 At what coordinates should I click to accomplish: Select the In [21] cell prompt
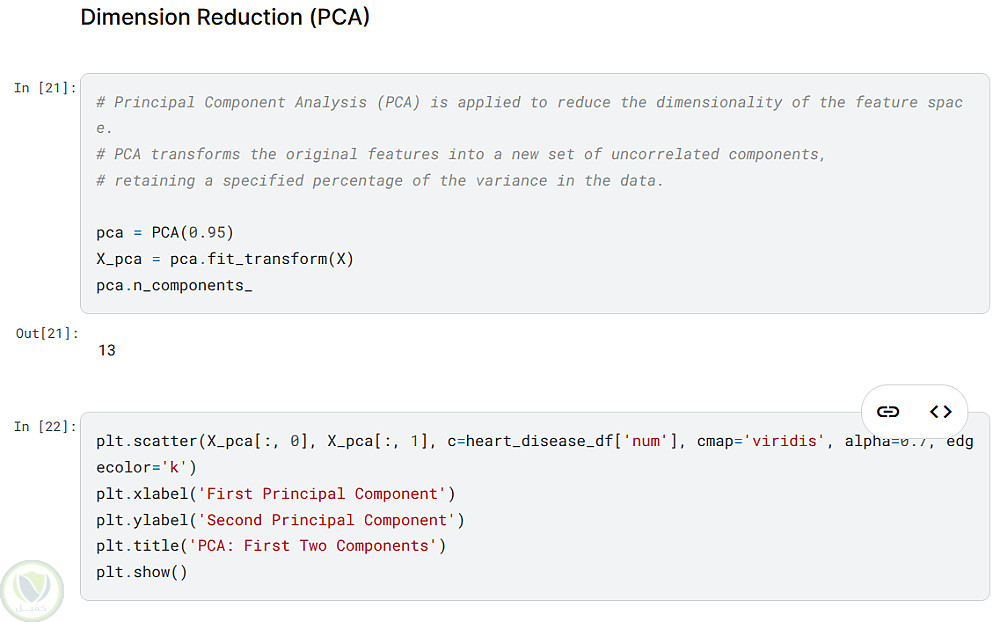(x=45, y=88)
